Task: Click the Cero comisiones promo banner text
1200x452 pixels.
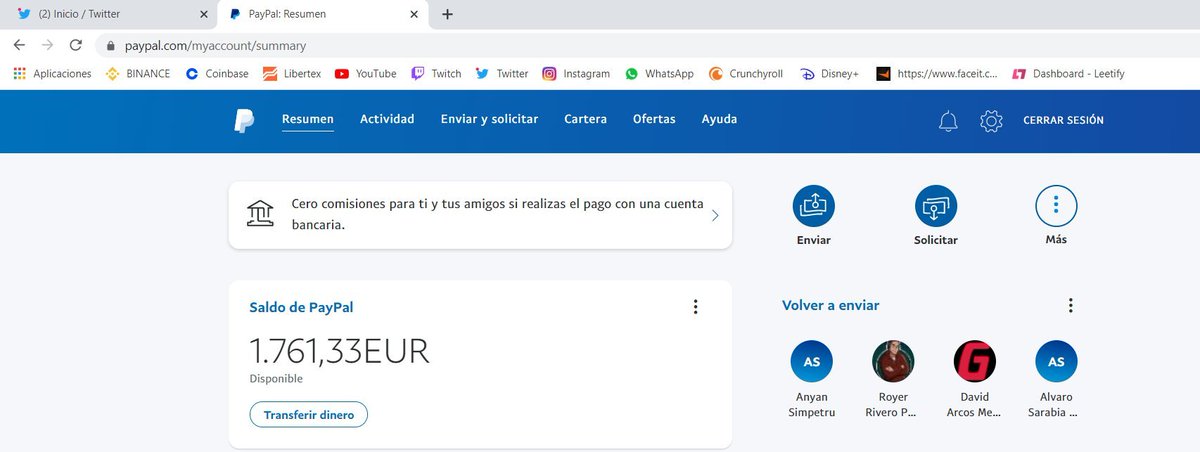Action: pos(497,214)
